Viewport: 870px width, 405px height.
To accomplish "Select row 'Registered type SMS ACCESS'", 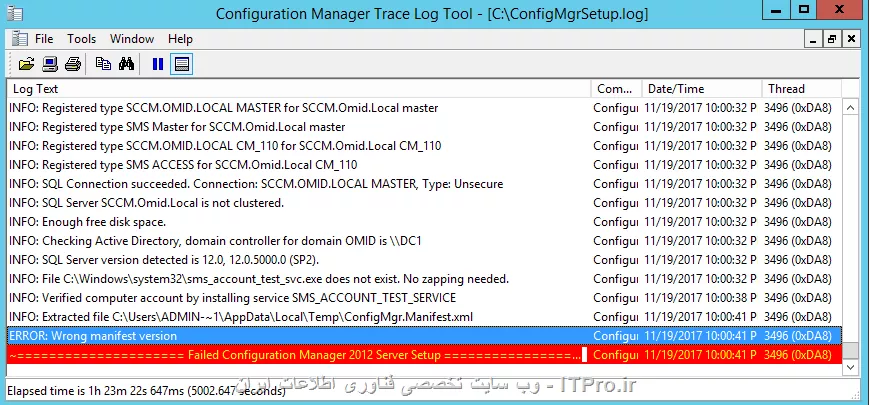I will click(x=424, y=165).
